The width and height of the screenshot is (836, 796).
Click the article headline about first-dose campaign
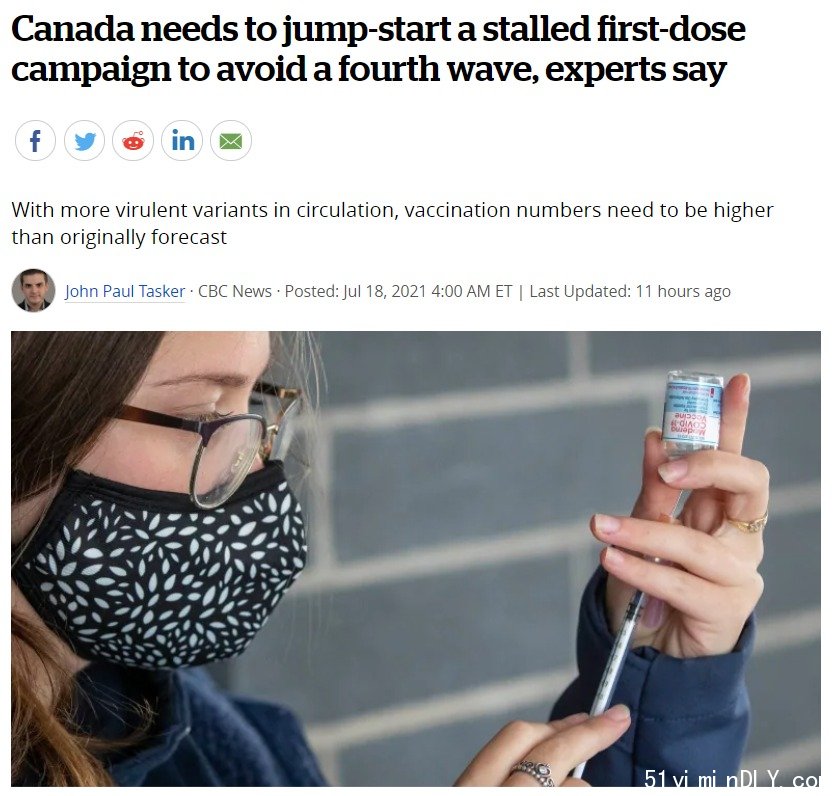point(378,49)
